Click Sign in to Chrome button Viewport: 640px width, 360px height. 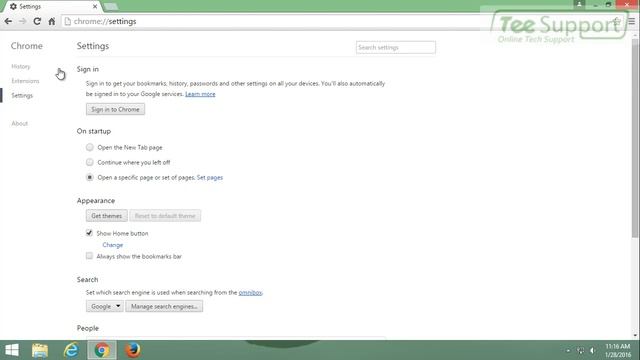tap(115, 109)
